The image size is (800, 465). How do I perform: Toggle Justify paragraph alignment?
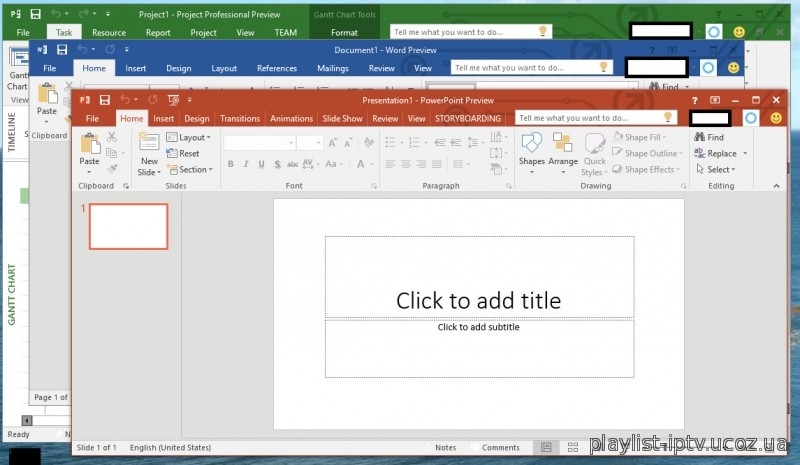pos(437,164)
